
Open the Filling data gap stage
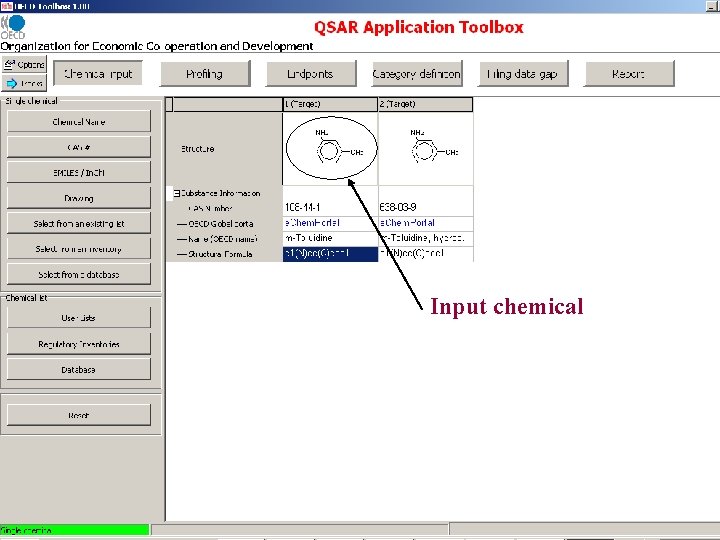coord(523,73)
